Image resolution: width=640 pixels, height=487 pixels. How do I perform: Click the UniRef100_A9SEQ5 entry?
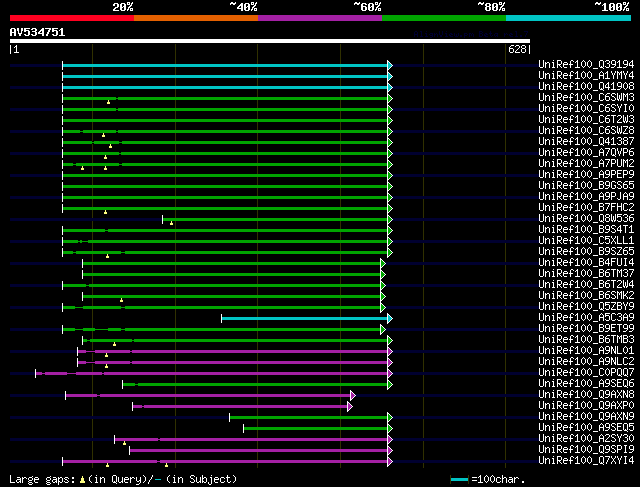(586, 428)
